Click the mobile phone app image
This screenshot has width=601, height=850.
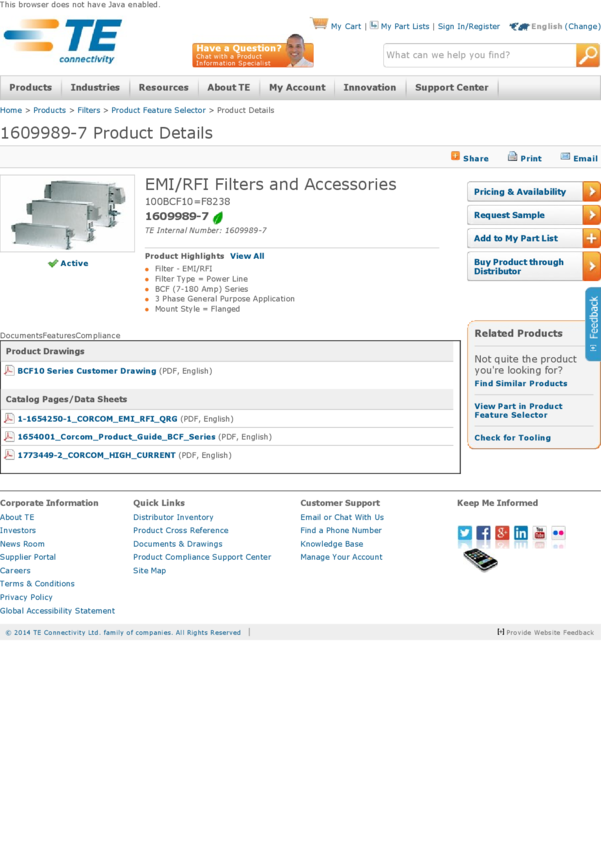tap(480, 559)
